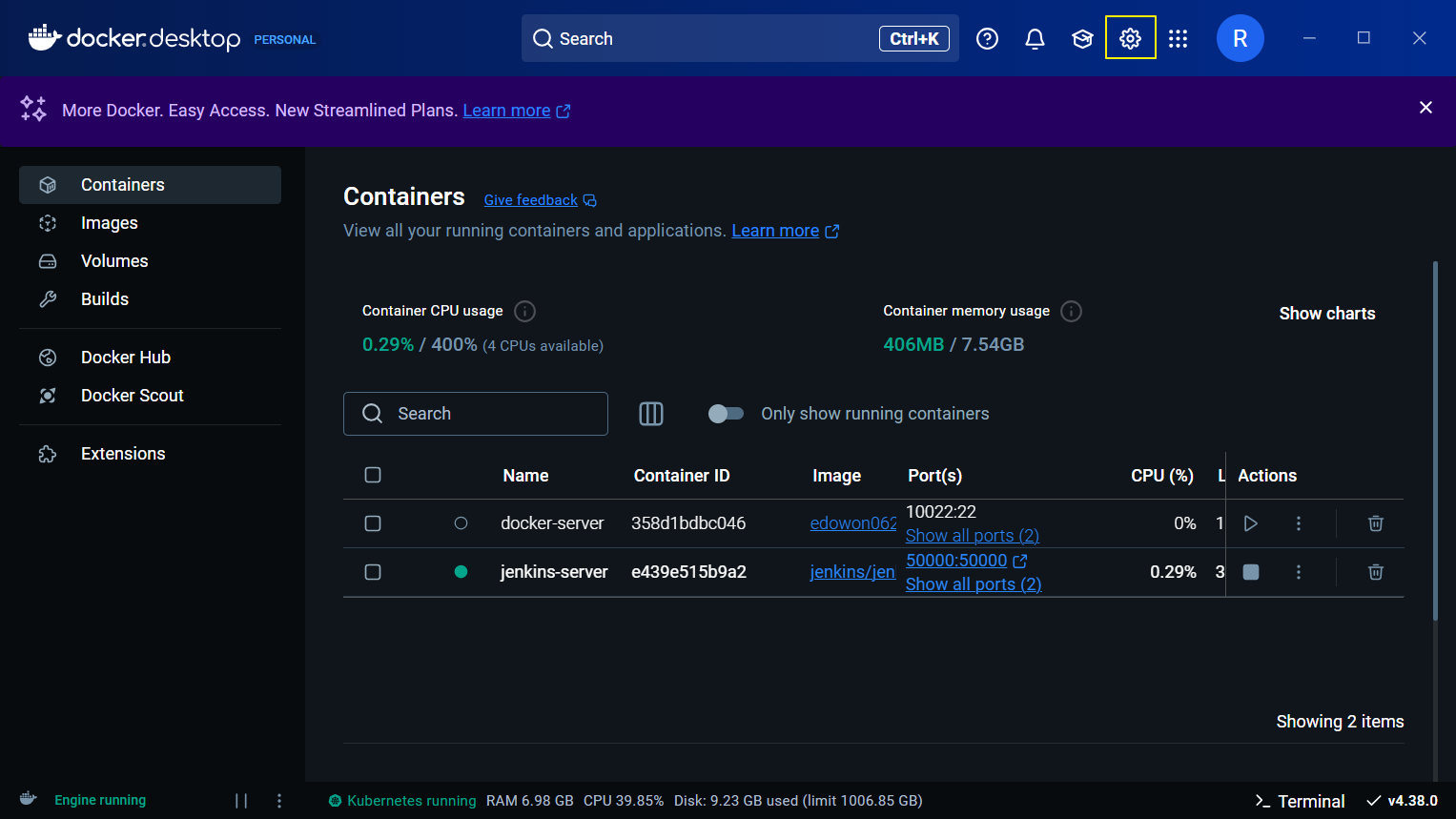The image size is (1456, 819).
Task: Open the apps grid menu icon
Action: coord(1178,38)
